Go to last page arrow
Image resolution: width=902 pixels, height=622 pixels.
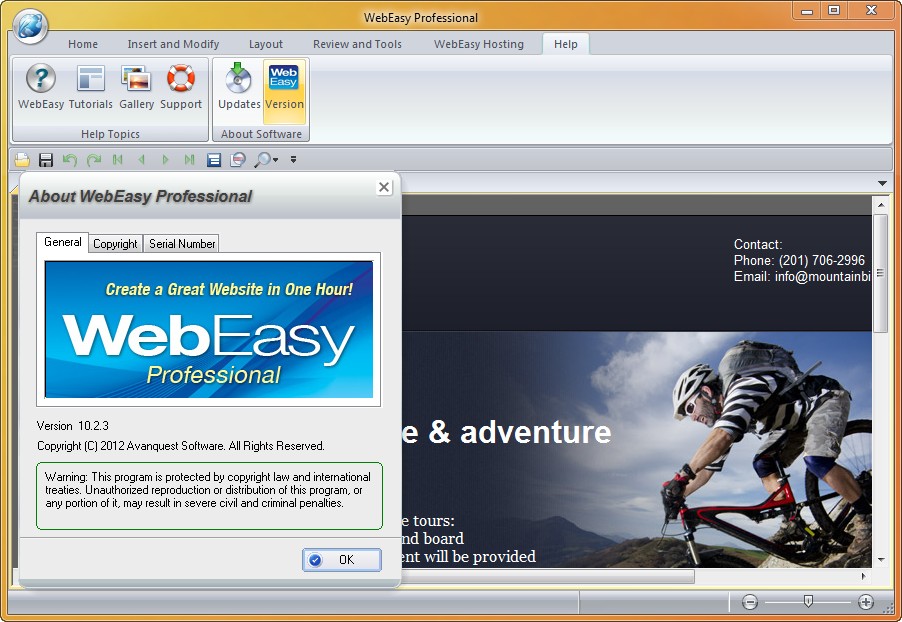(x=189, y=159)
